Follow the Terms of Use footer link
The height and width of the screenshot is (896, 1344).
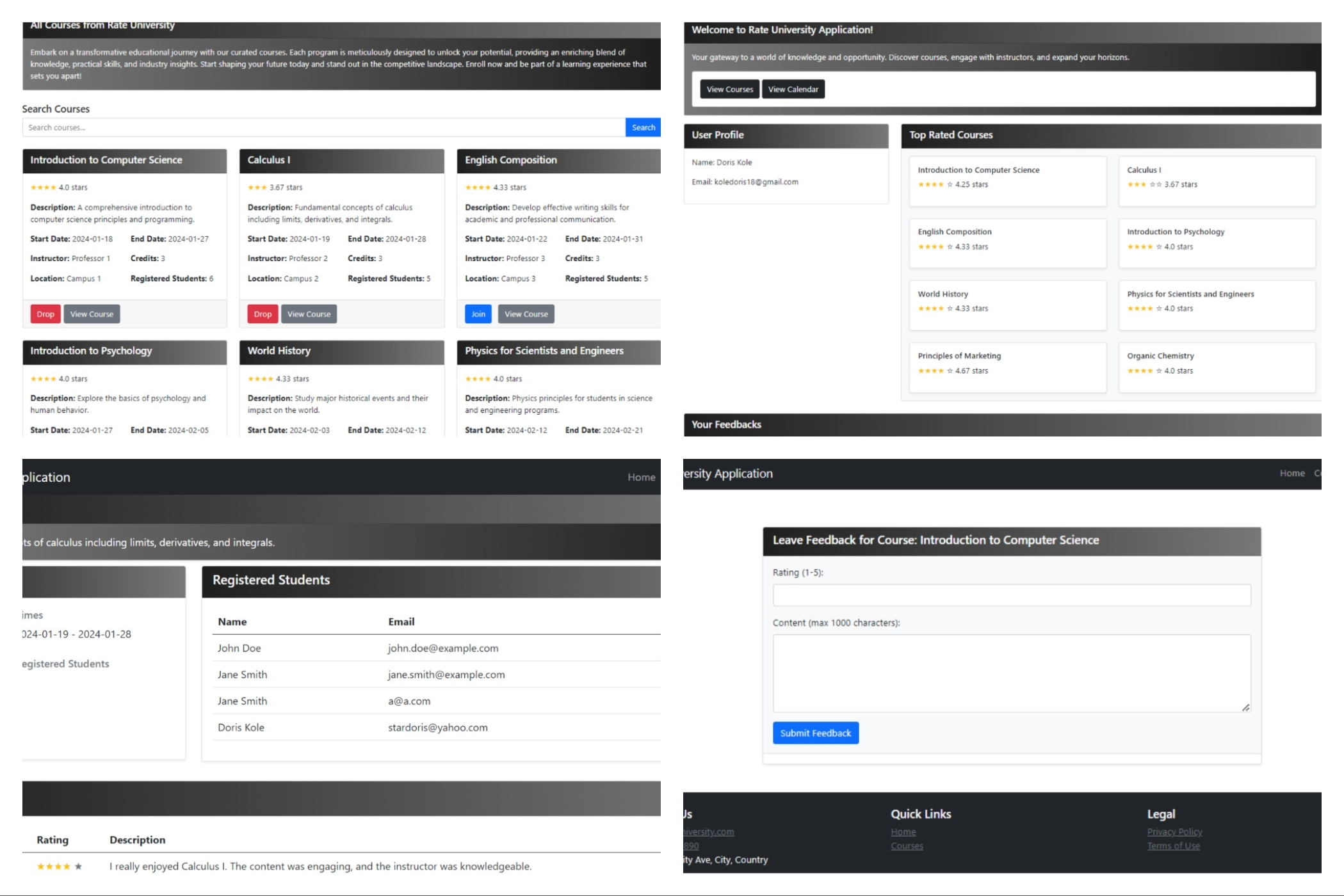pos(1173,846)
